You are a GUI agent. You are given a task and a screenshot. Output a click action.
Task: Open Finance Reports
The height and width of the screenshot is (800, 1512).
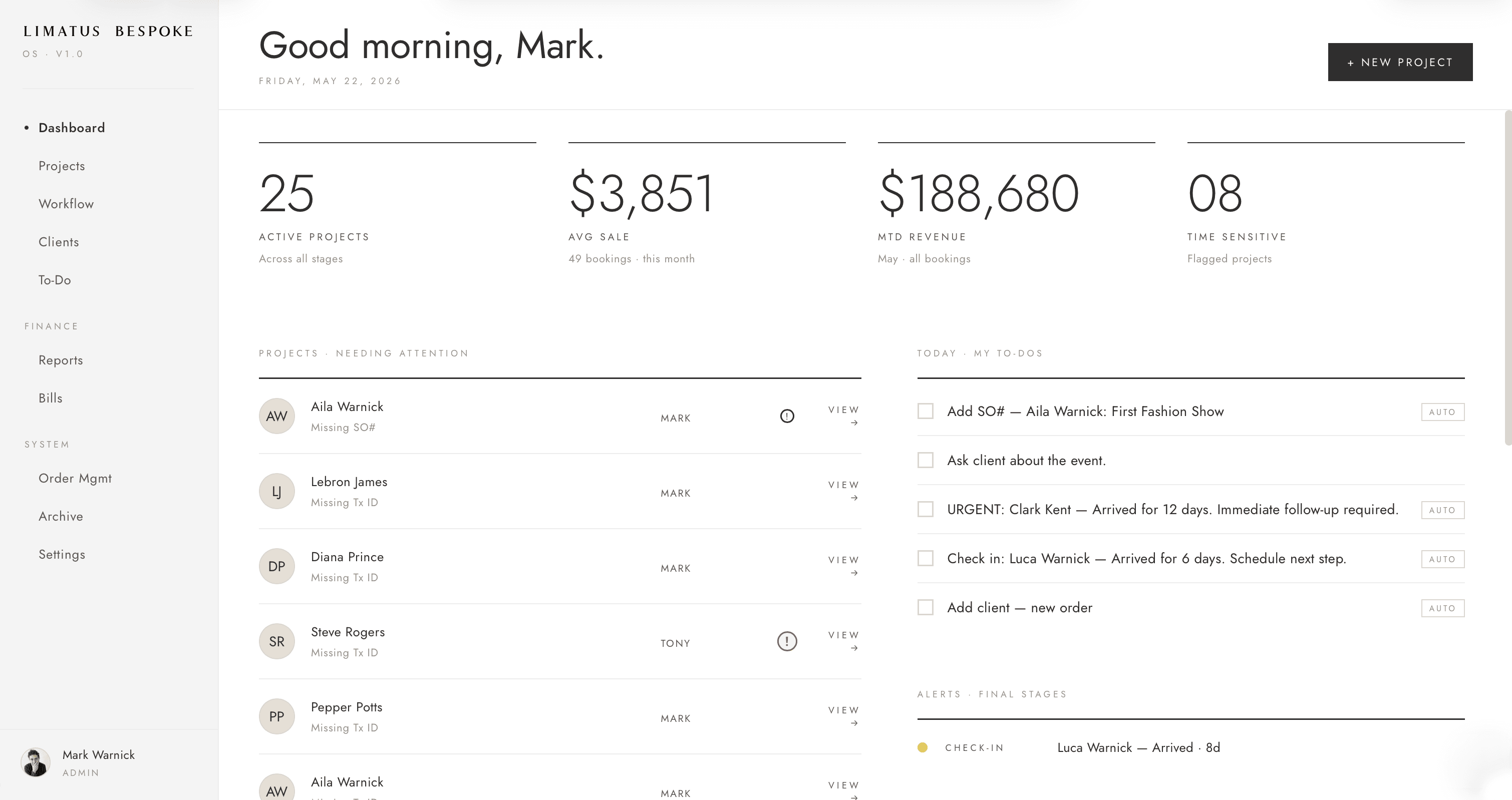(x=61, y=360)
